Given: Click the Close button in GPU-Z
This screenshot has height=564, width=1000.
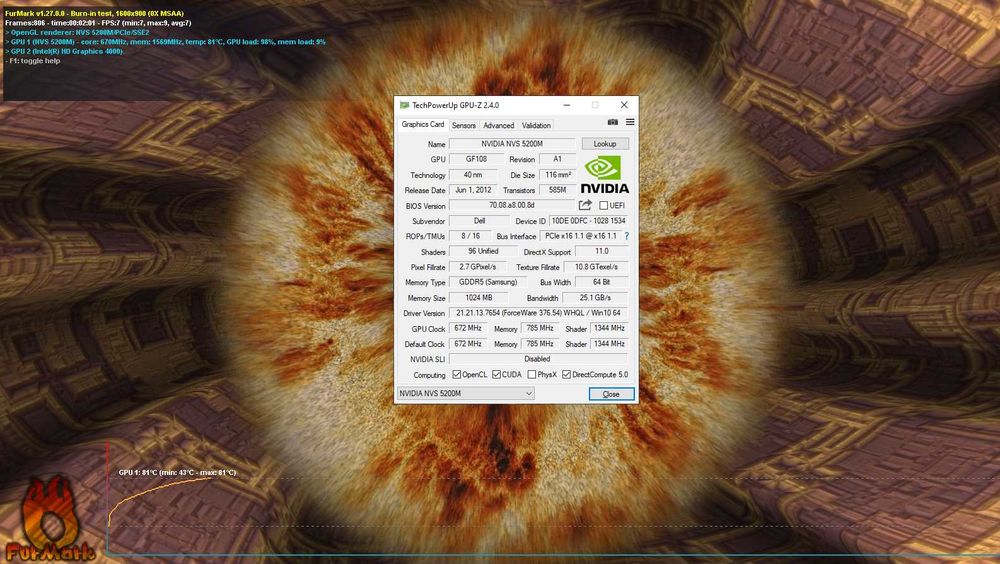Looking at the screenshot, I should (611, 394).
